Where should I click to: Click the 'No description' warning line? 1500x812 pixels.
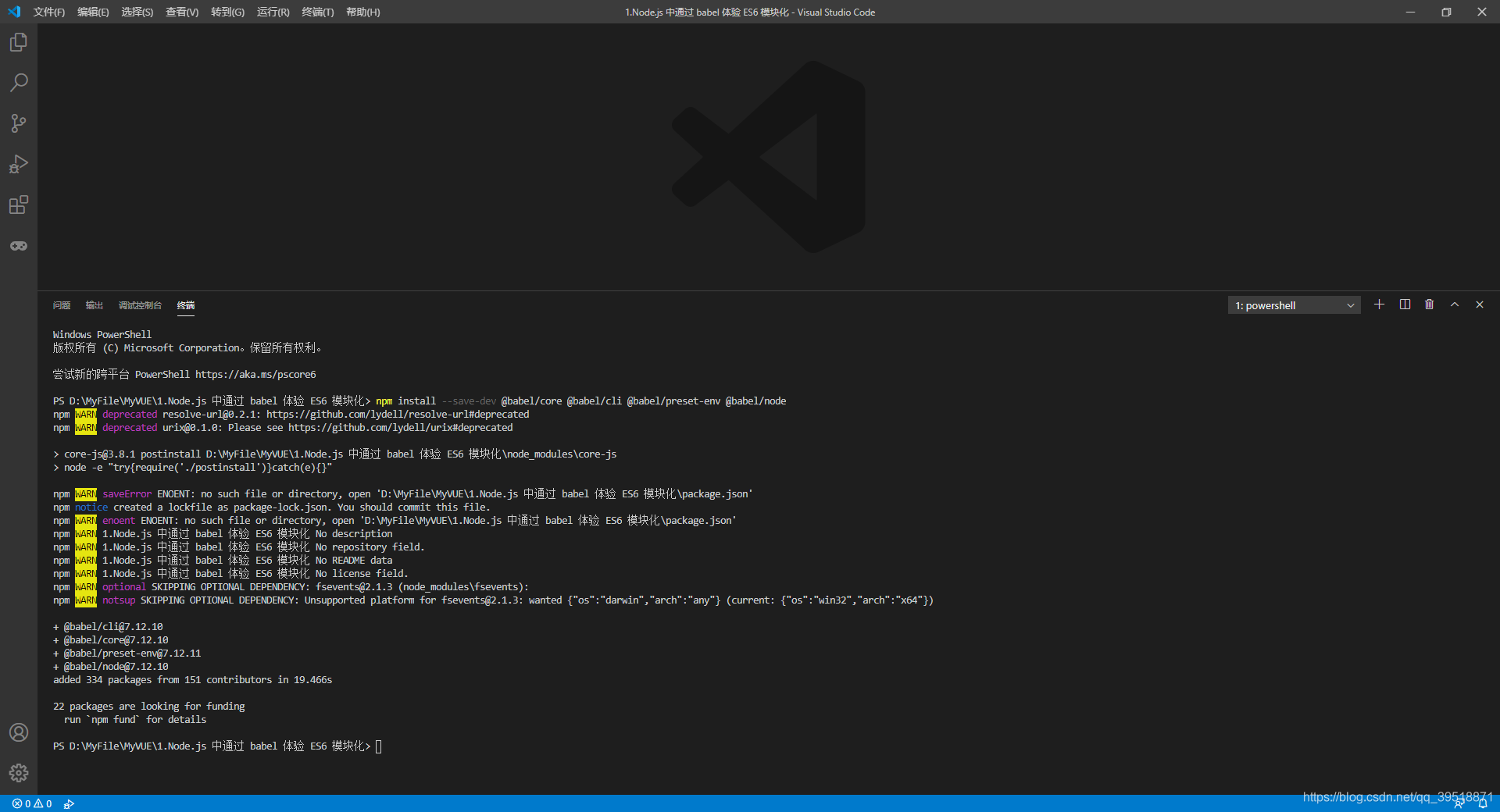223,534
